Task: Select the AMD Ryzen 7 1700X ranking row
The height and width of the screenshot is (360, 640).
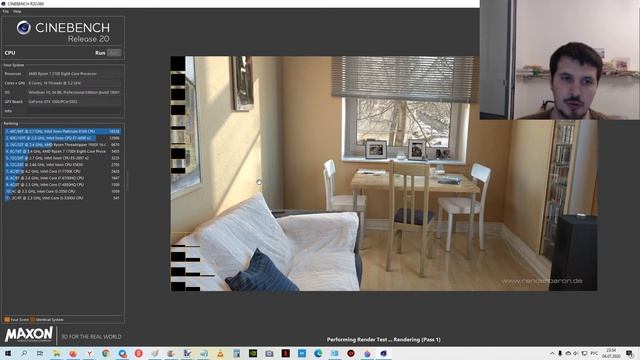Action: (63, 151)
